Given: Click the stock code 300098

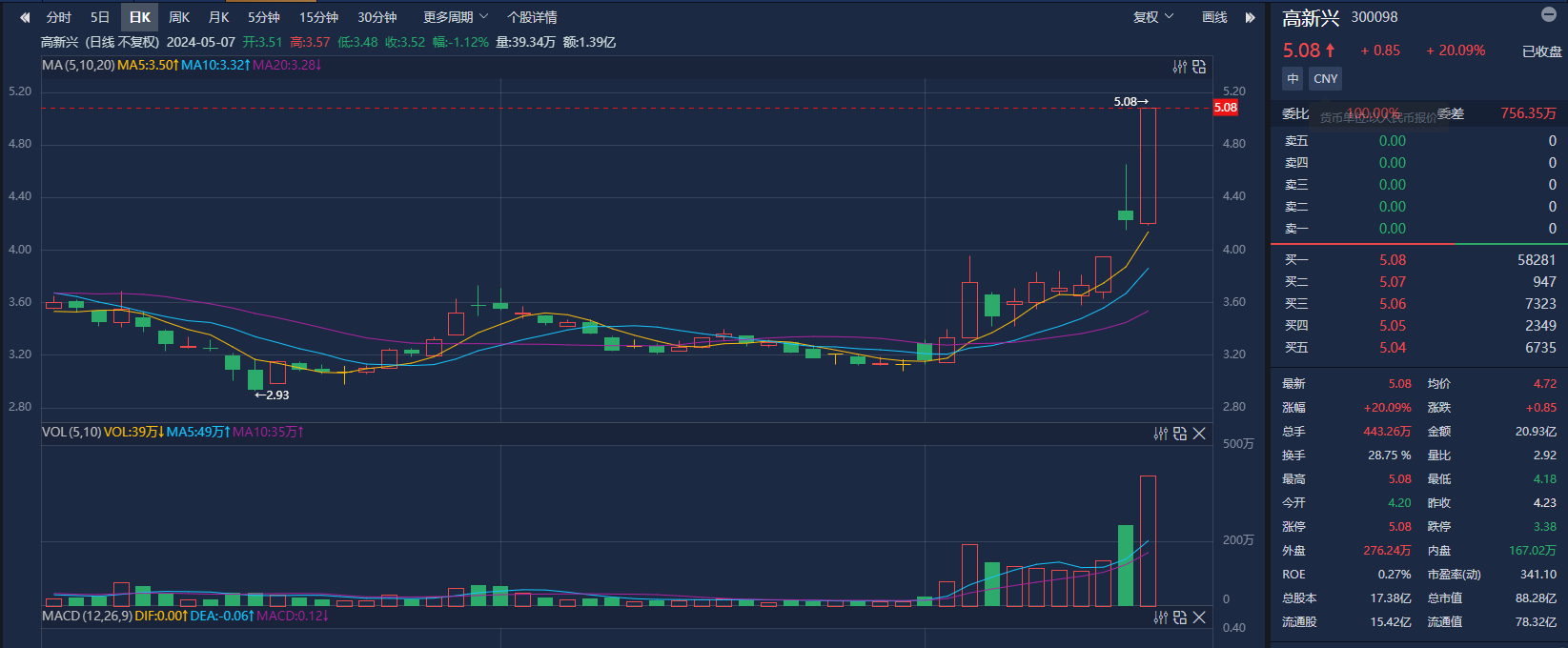Looking at the screenshot, I should pyautogui.click(x=1375, y=17).
